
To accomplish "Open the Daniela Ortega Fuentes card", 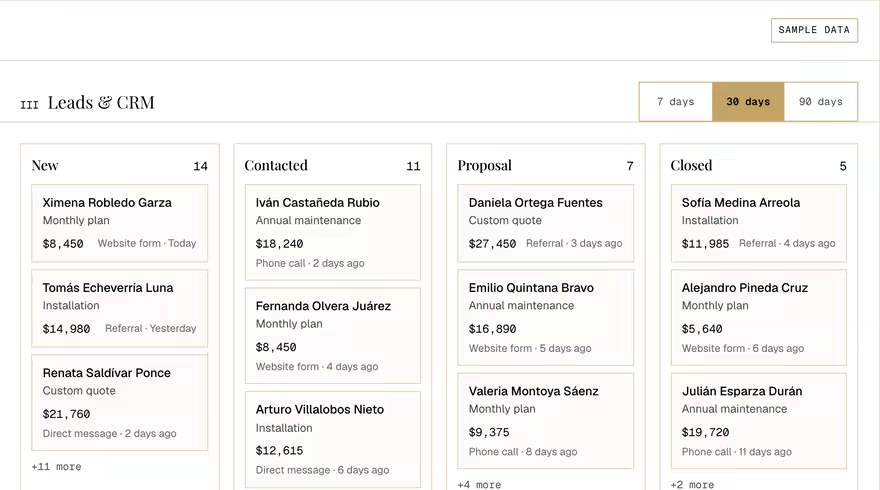I will coord(546,223).
